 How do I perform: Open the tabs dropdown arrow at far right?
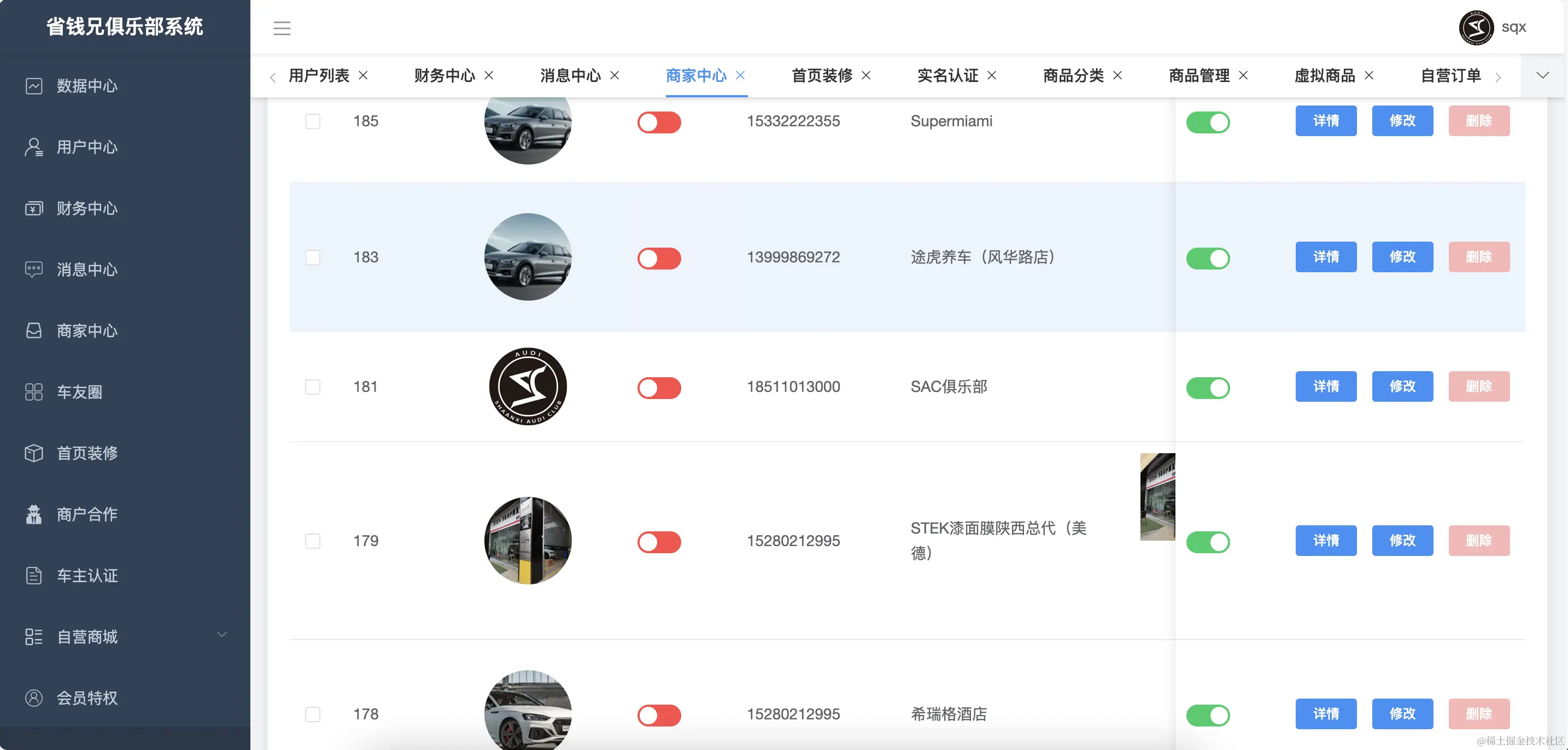click(1542, 75)
